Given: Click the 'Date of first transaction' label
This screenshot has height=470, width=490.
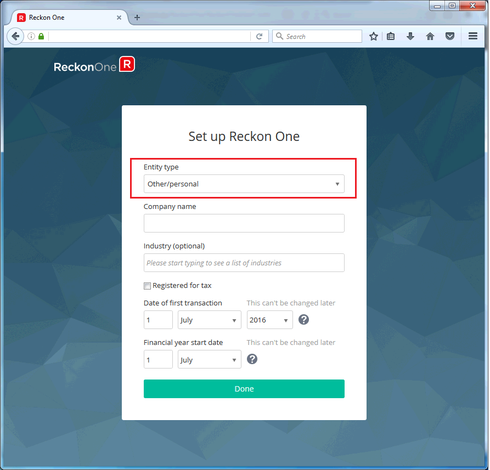Looking at the screenshot, I should click(183, 303).
